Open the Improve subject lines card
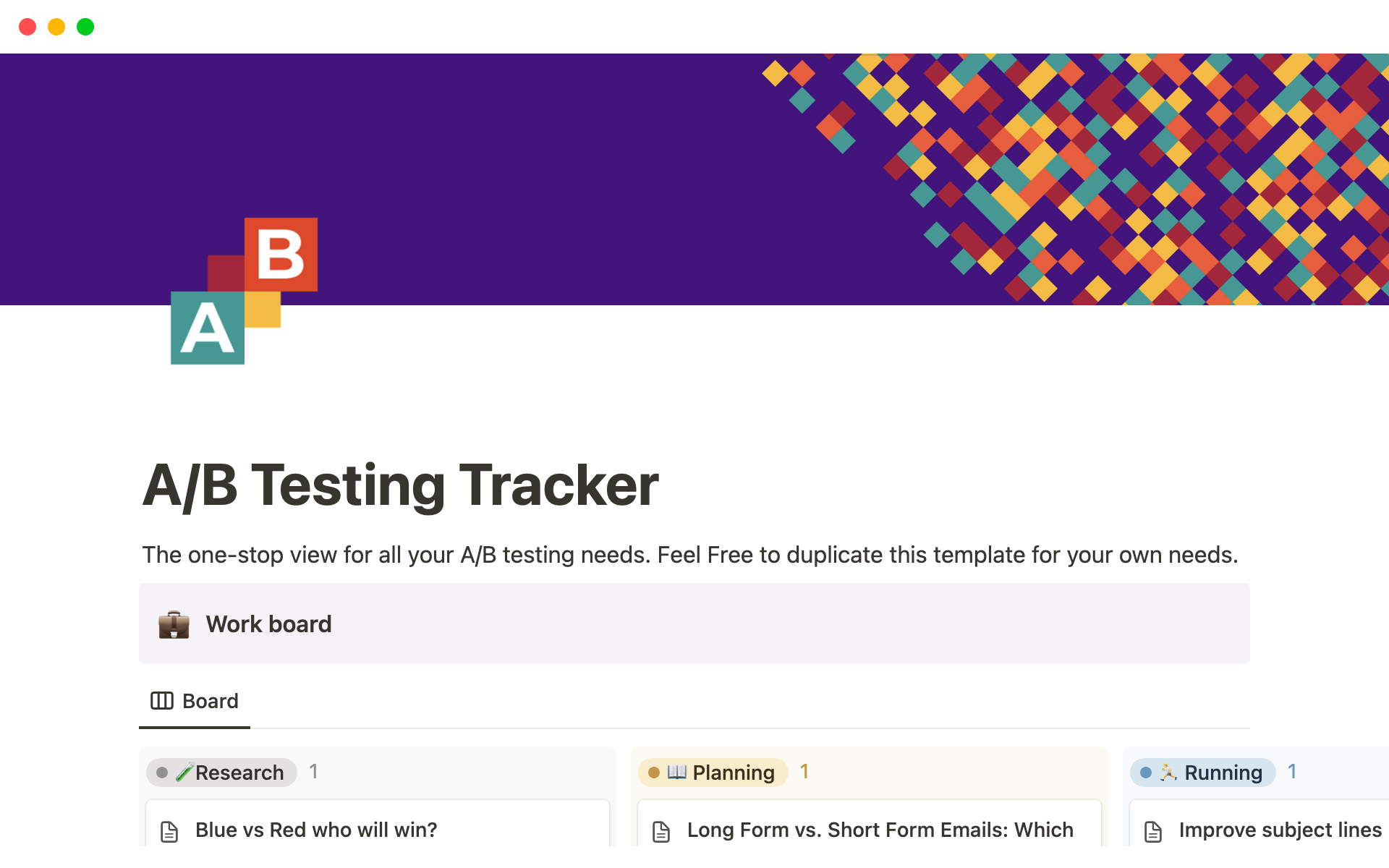 click(x=1280, y=830)
